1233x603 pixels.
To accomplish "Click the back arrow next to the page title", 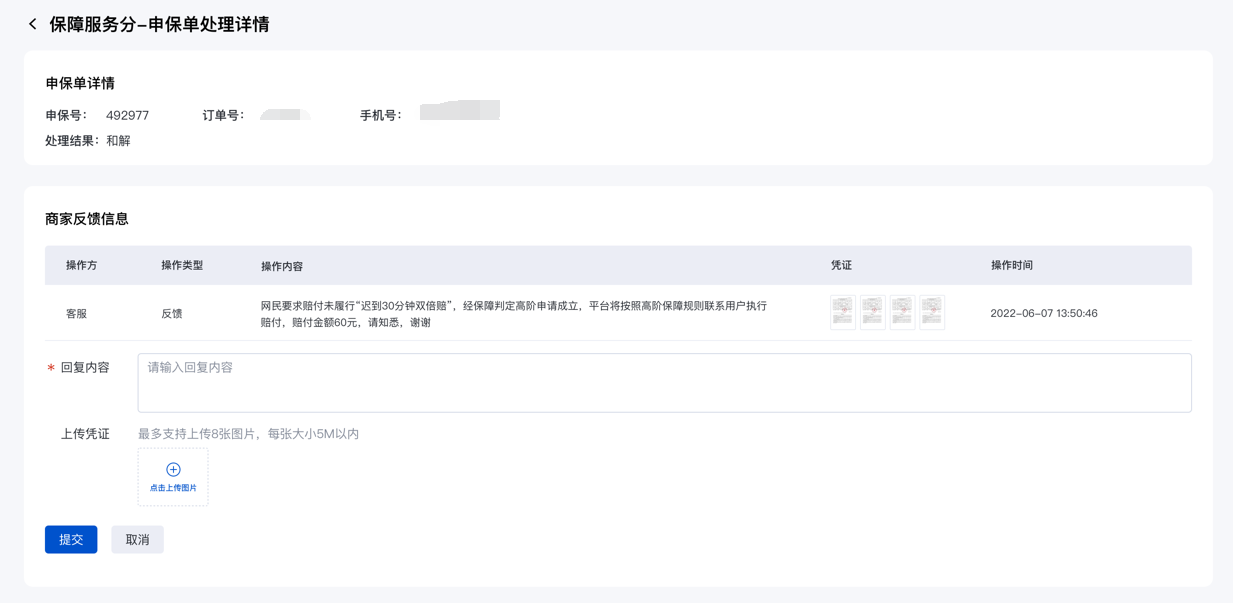I will coord(32,24).
